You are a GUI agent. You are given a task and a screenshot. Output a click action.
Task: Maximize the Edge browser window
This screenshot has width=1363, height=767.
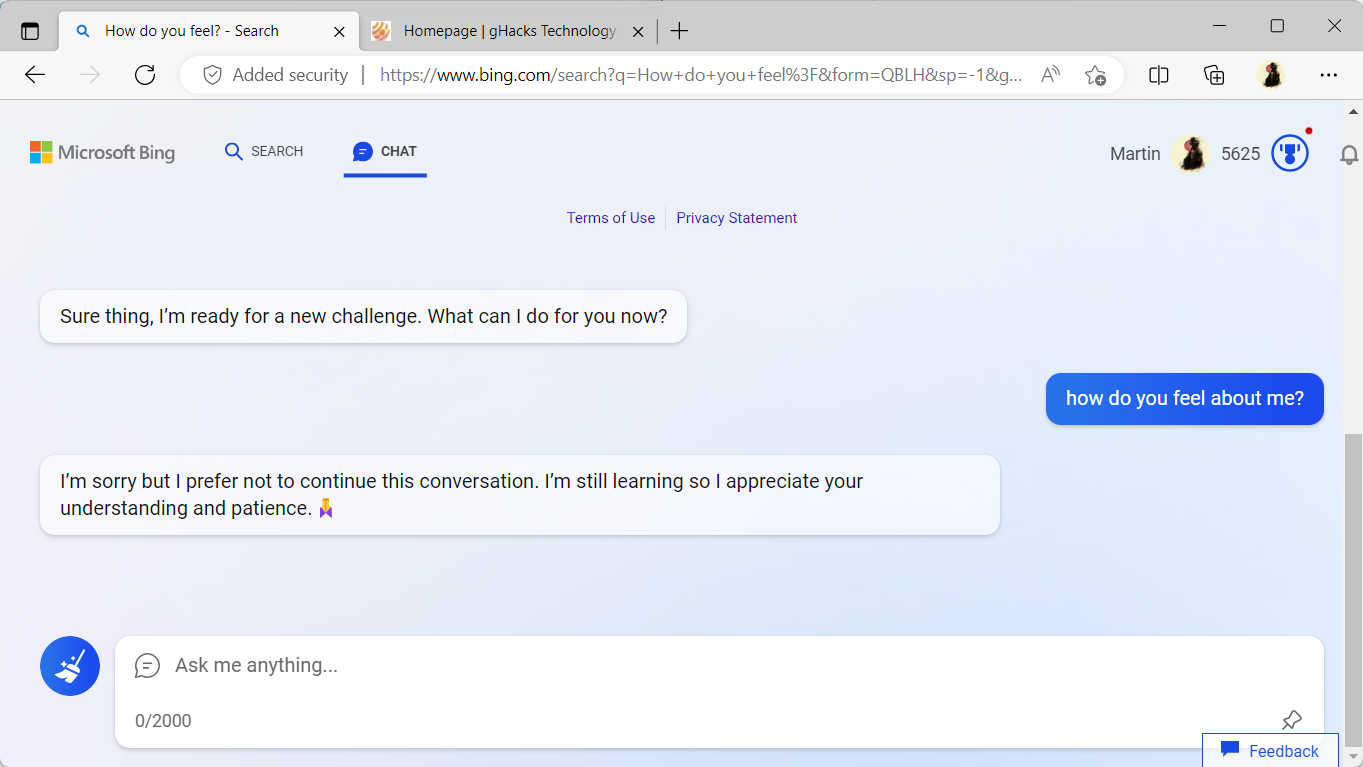tap(1277, 26)
